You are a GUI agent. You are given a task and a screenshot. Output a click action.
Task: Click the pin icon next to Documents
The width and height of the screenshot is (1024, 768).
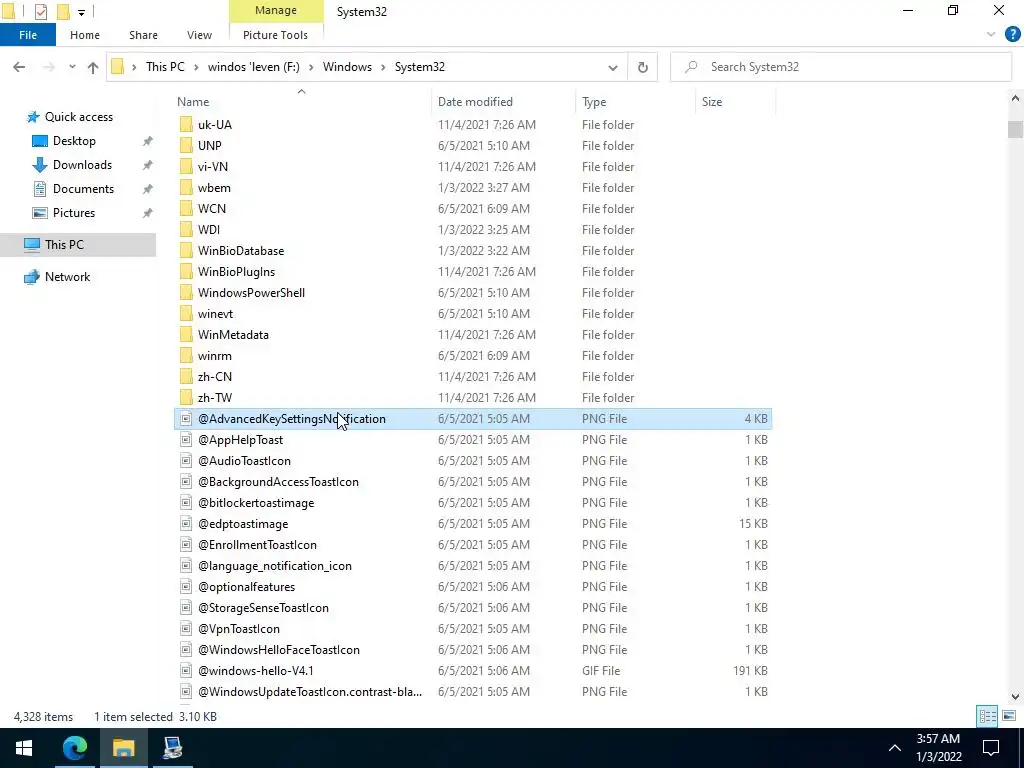tap(148, 189)
